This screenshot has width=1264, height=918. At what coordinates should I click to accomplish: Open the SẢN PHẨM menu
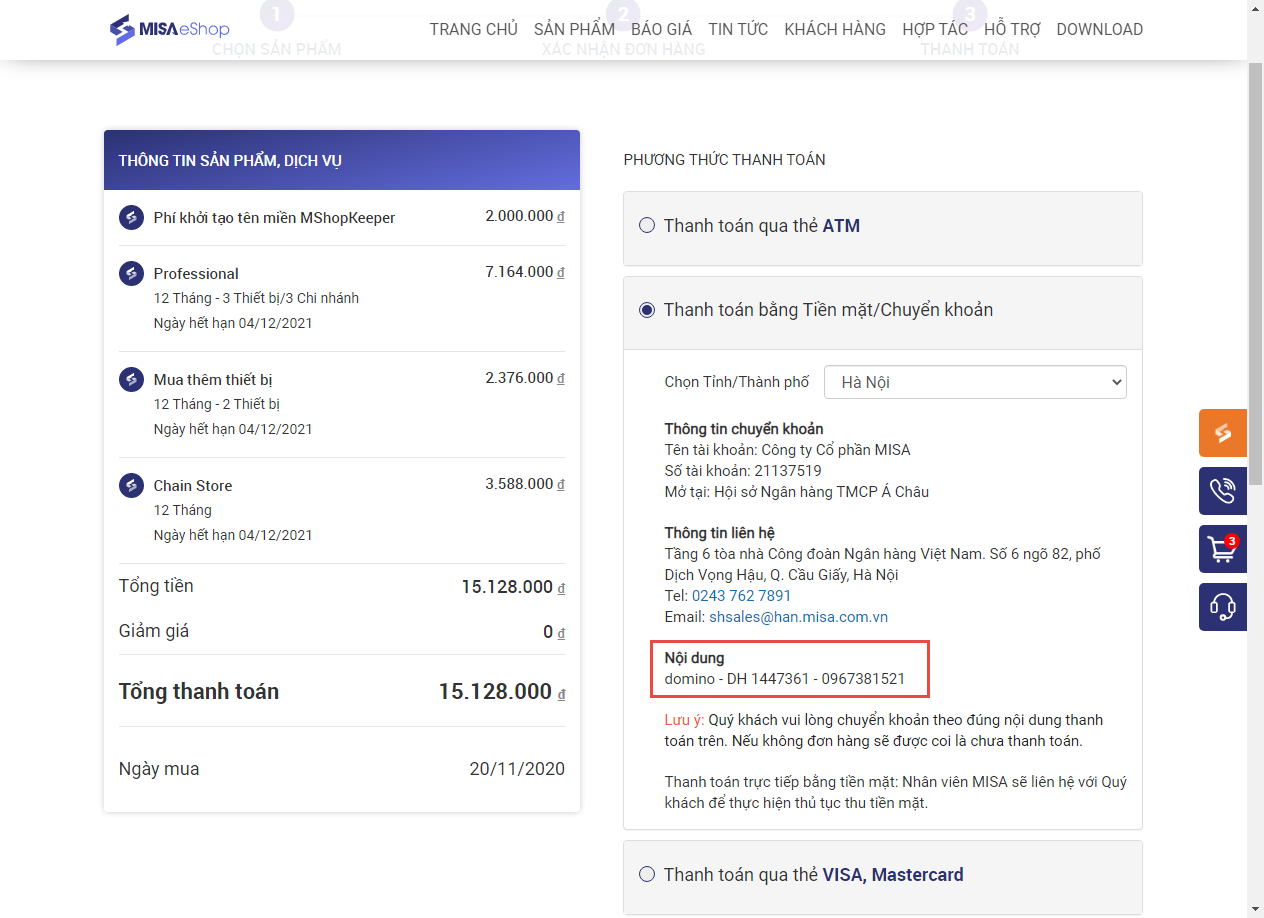point(574,30)
